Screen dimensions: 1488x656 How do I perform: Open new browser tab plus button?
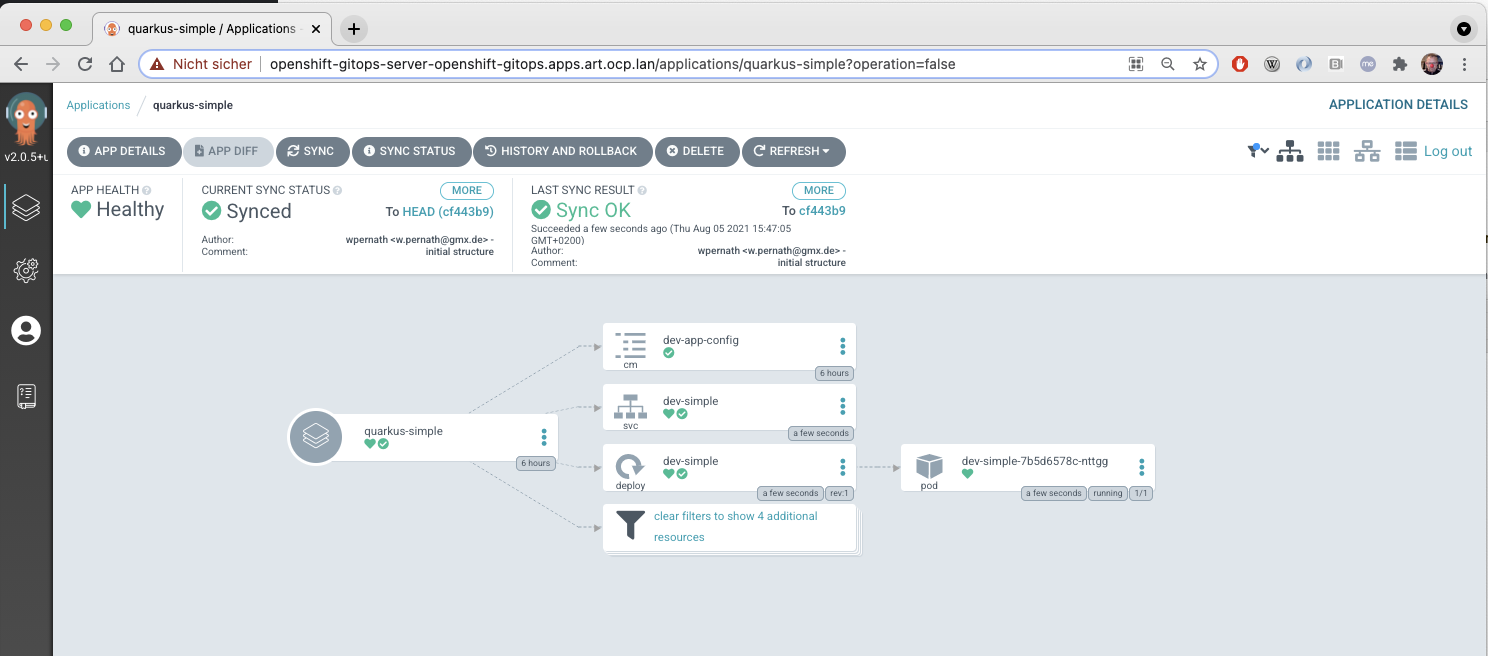354,29
